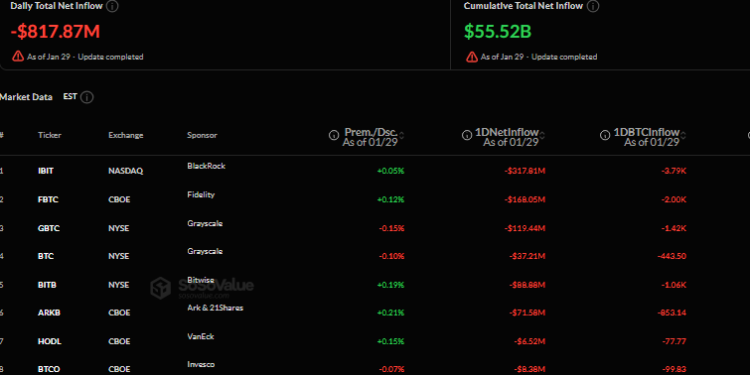Click the -0.15% discount value

click(x=392, y=228)
